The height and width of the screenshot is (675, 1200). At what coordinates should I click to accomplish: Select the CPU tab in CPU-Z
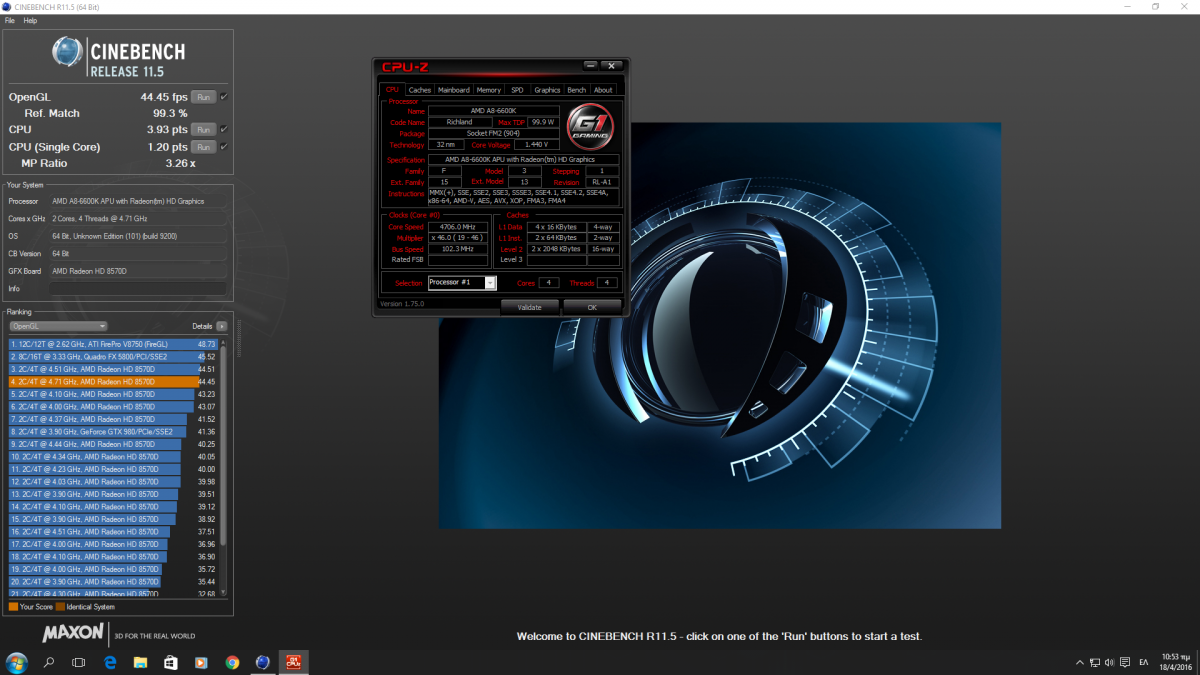[392, 90]
